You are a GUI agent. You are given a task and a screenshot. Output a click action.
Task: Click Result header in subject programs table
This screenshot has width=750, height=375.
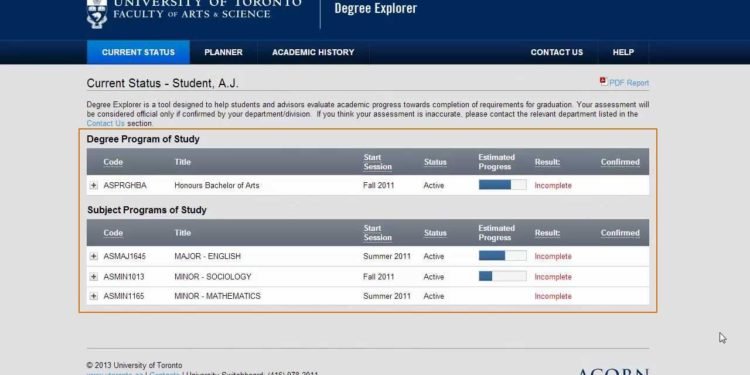point(547,233)
